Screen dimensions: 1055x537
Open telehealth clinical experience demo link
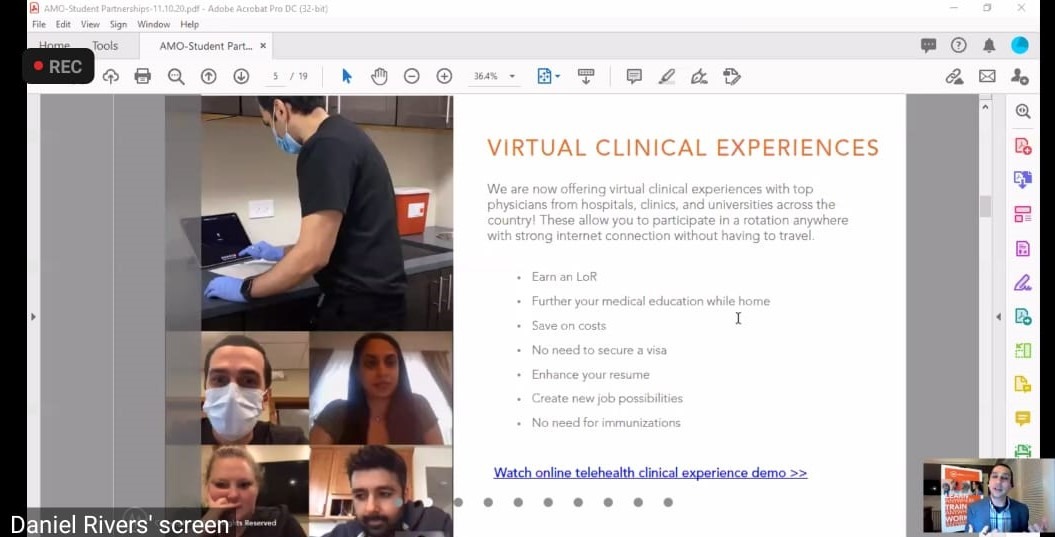click(650, 473)
